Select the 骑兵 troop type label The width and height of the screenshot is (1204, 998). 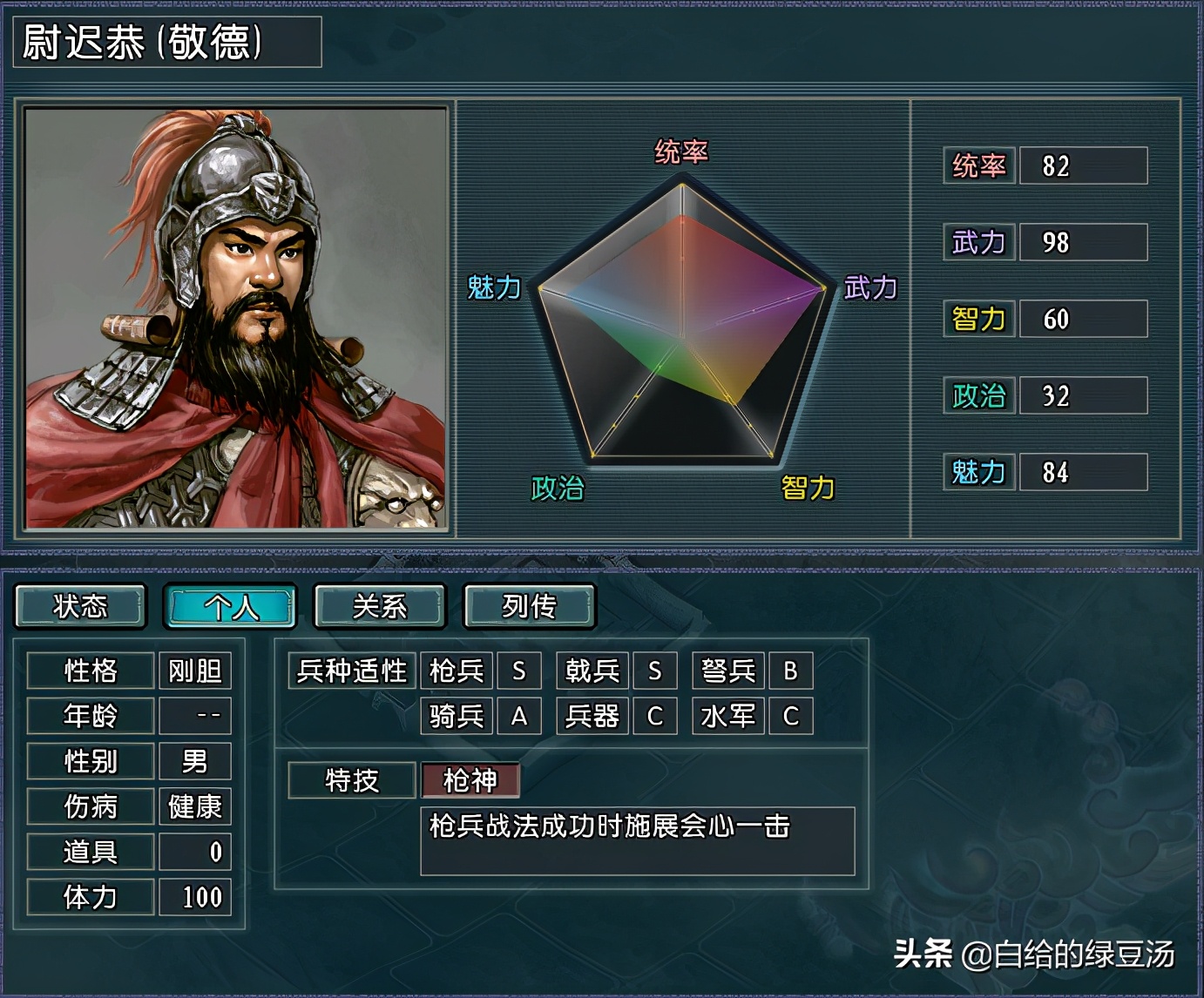point(457,716)
